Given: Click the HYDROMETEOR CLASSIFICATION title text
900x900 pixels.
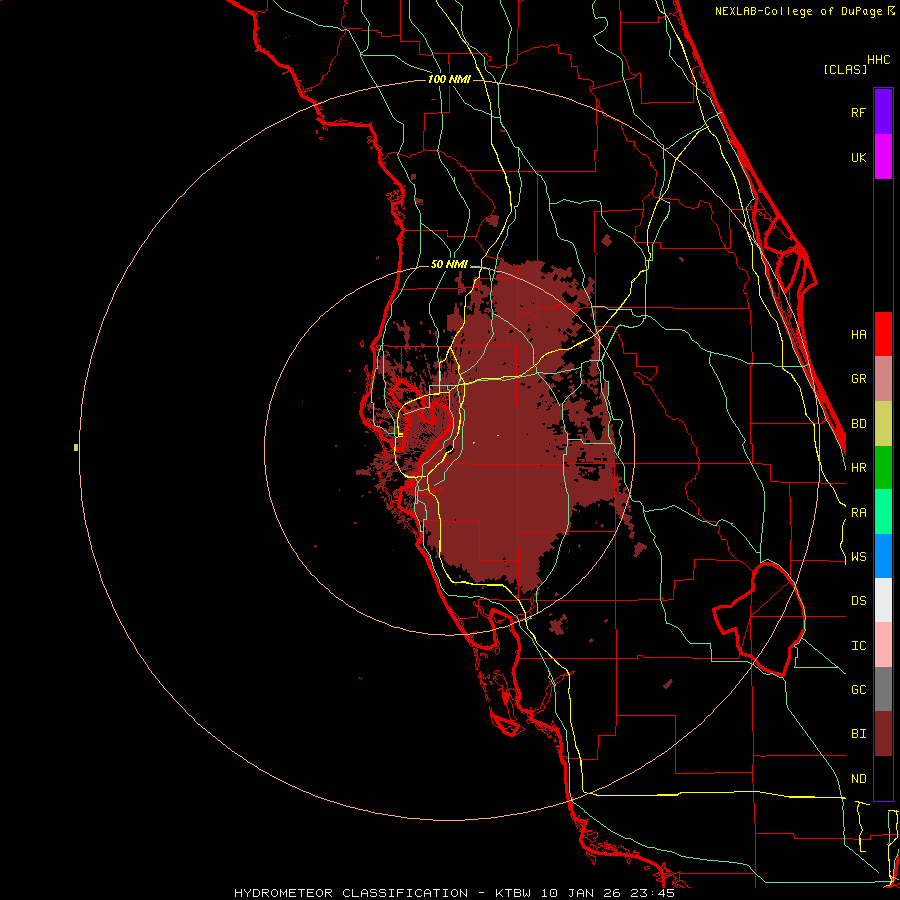Looking at the screenshot, I should [351, 893].
